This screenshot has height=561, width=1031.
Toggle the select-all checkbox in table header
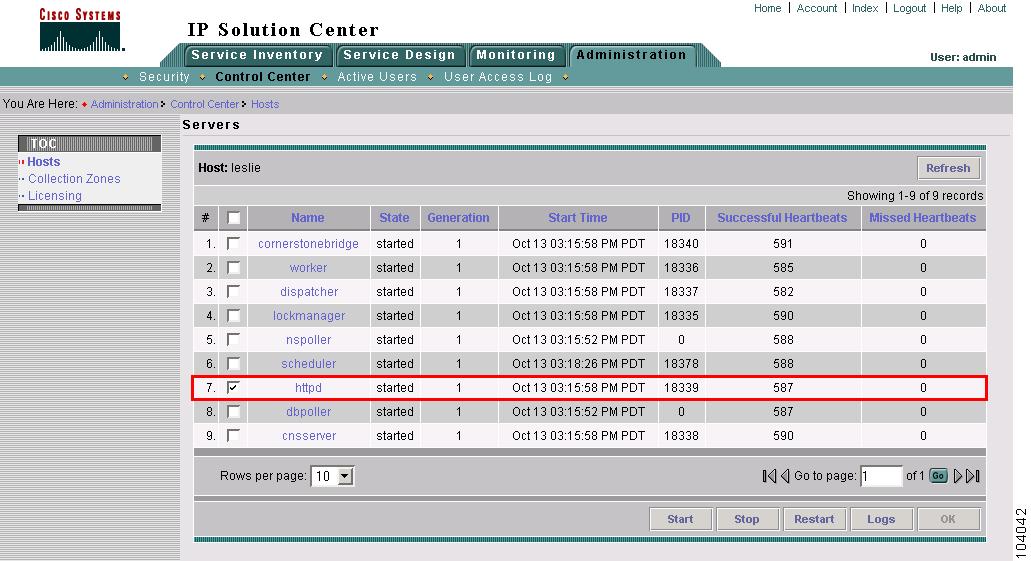pos(233,218)
